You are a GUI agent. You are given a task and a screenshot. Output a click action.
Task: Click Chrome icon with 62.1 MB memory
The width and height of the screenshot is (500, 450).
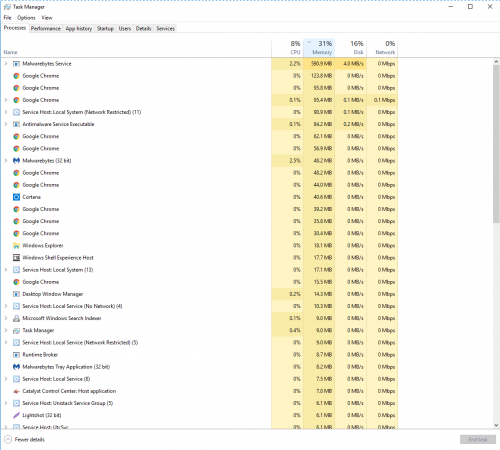tap(16, 136)
